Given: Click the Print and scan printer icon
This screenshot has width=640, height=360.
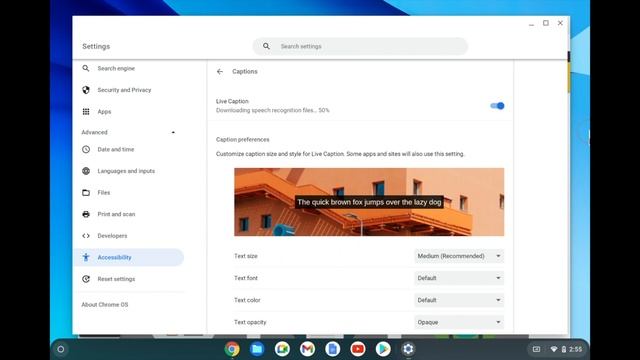Looking at the screenshot, I should 86,214.
